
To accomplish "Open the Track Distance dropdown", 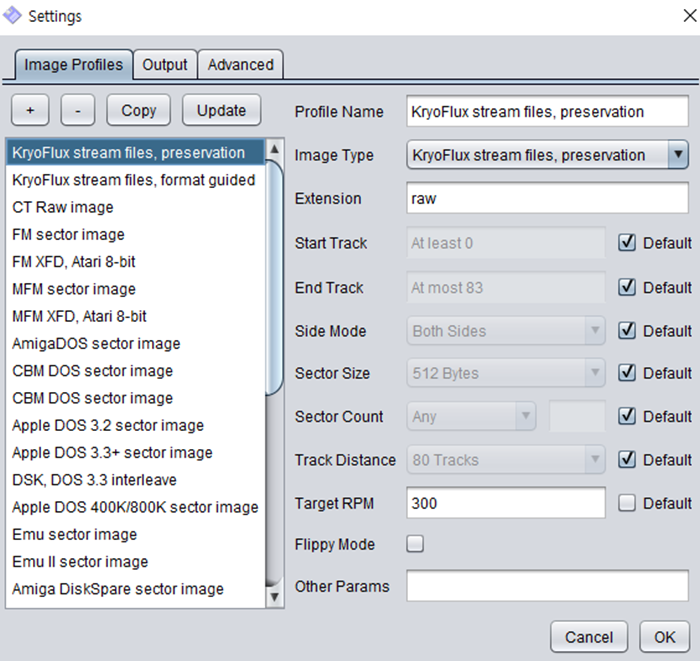I will pos(506,460).
